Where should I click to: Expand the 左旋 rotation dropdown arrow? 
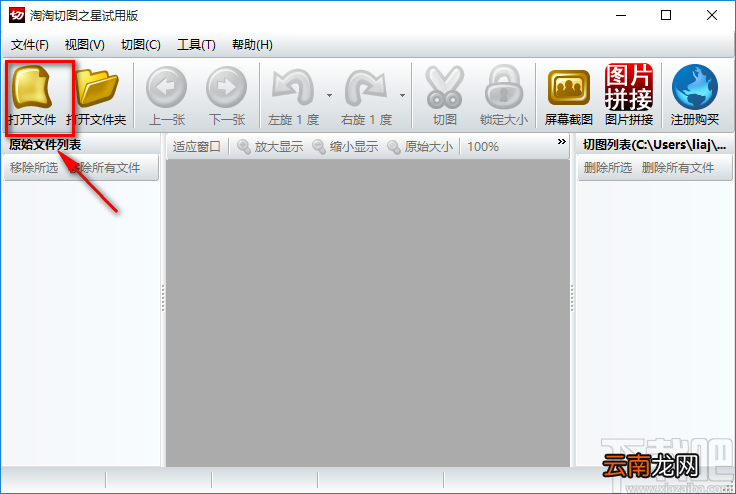tap(330, 95)
